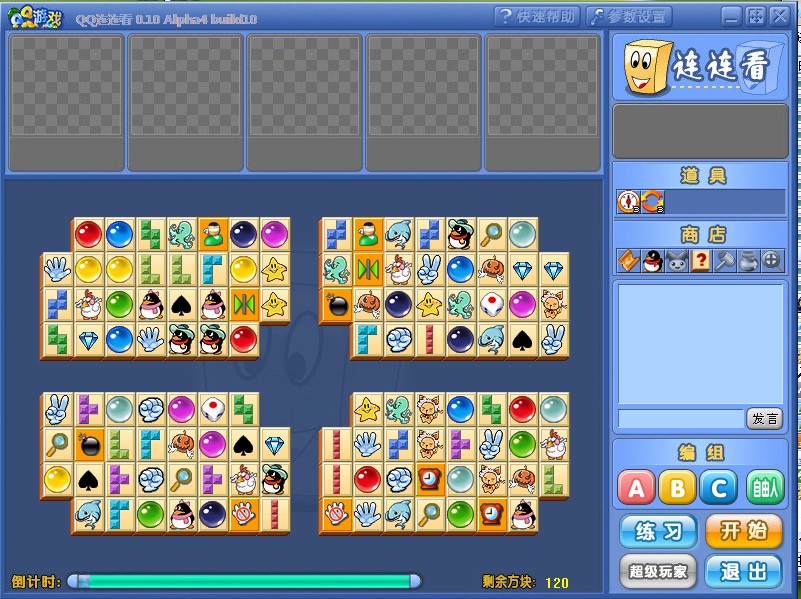Click the light blue chat log area
Screen dimensions: 801x599
pos(700,344)
